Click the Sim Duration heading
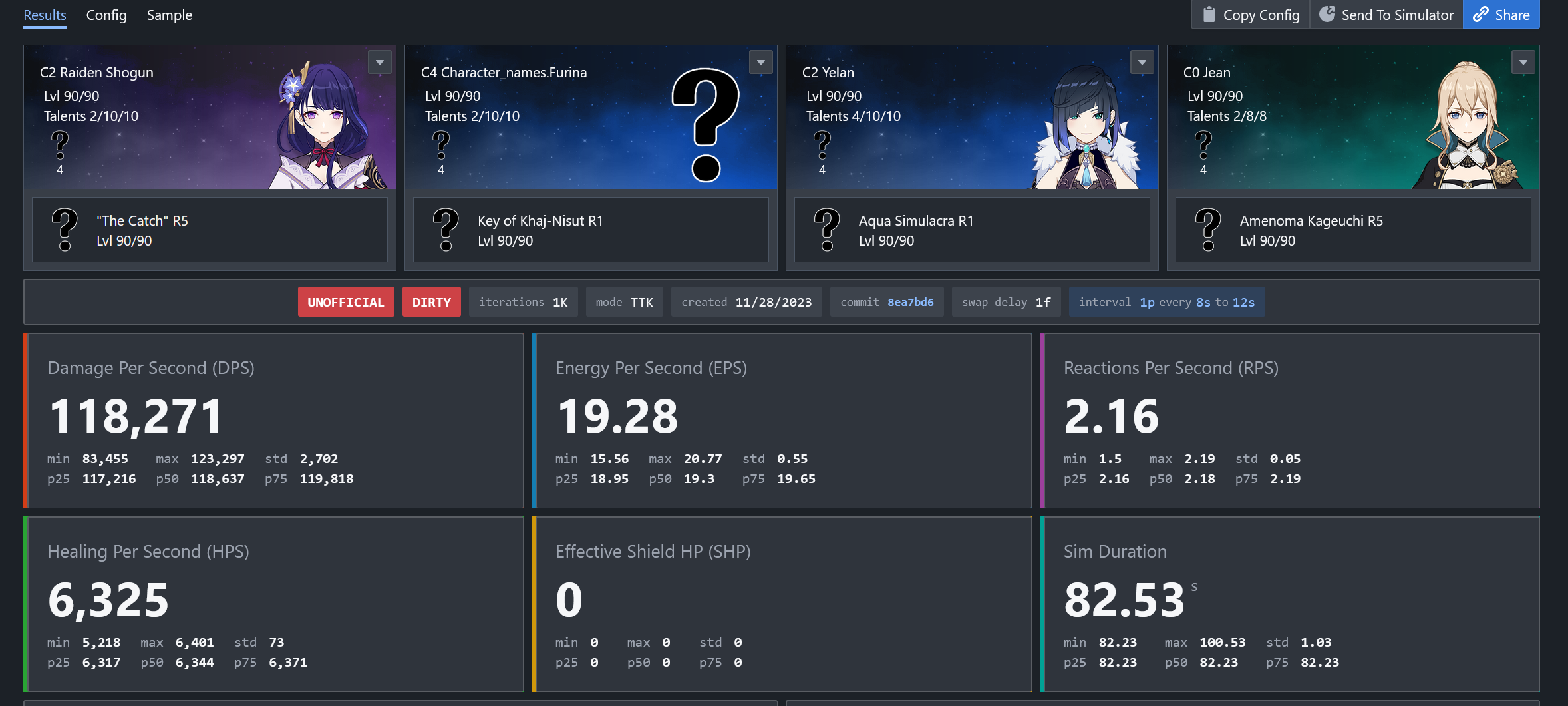Image resolution: width=1568 pixels, height=706 pixels. pos(1115,552)
